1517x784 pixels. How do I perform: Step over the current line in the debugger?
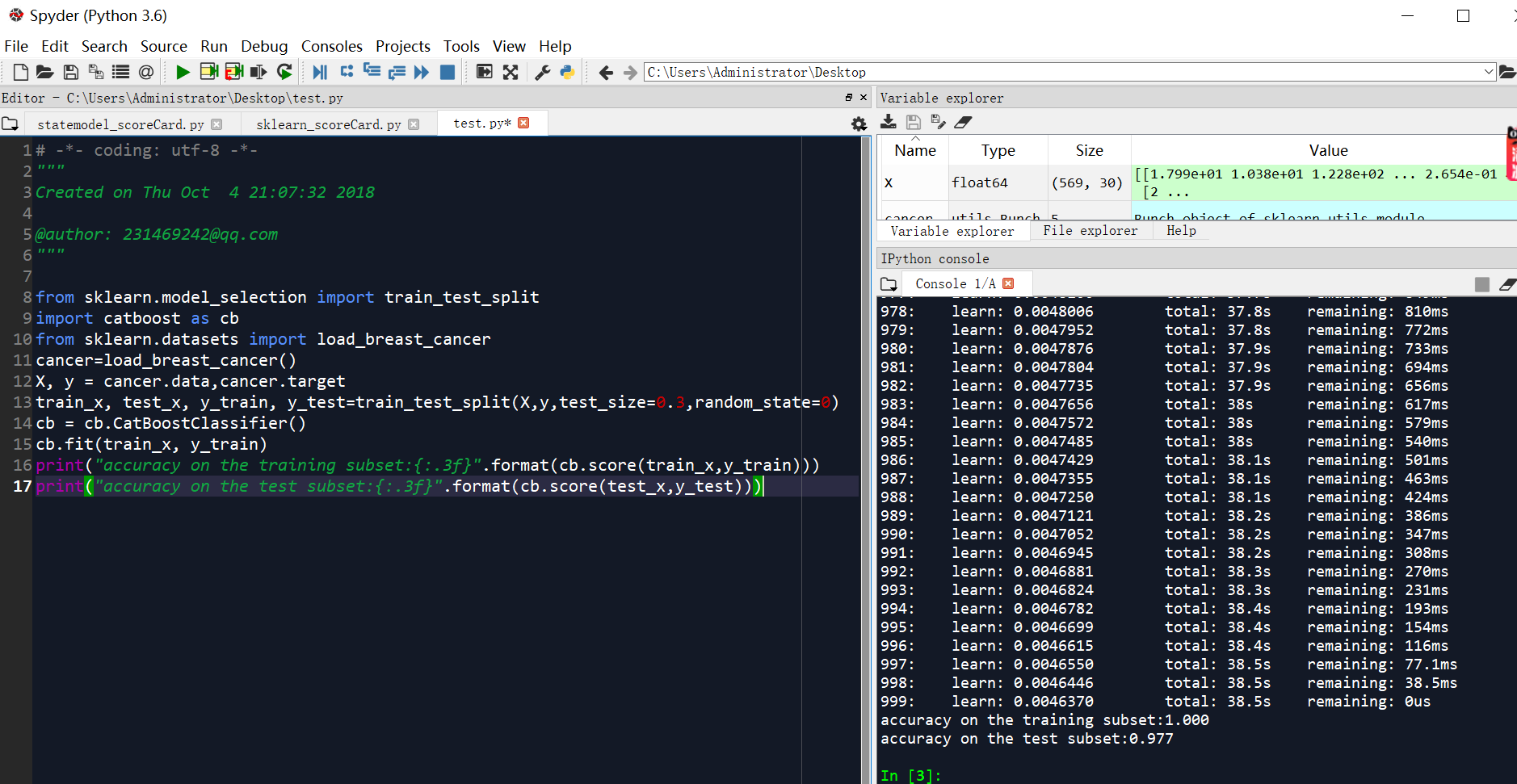(347, 72)
